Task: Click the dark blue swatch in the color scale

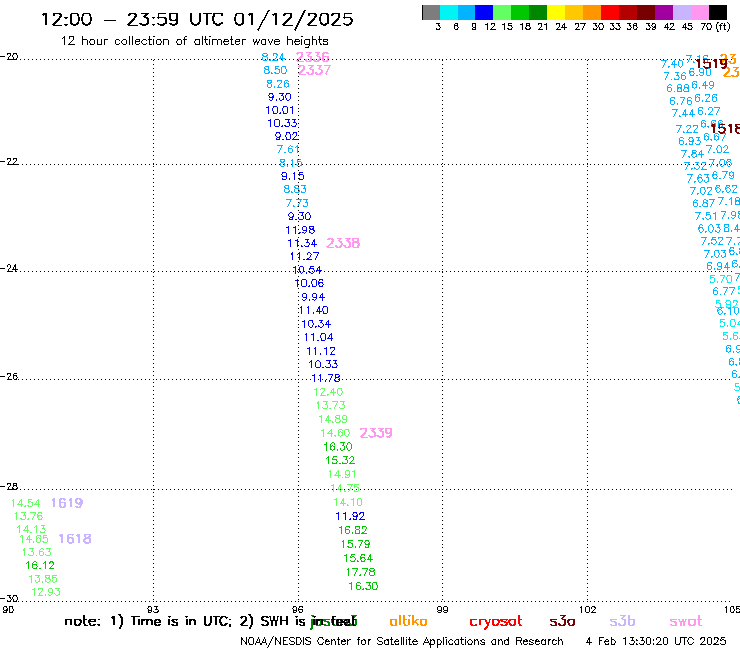Action: tap(484, 12)
